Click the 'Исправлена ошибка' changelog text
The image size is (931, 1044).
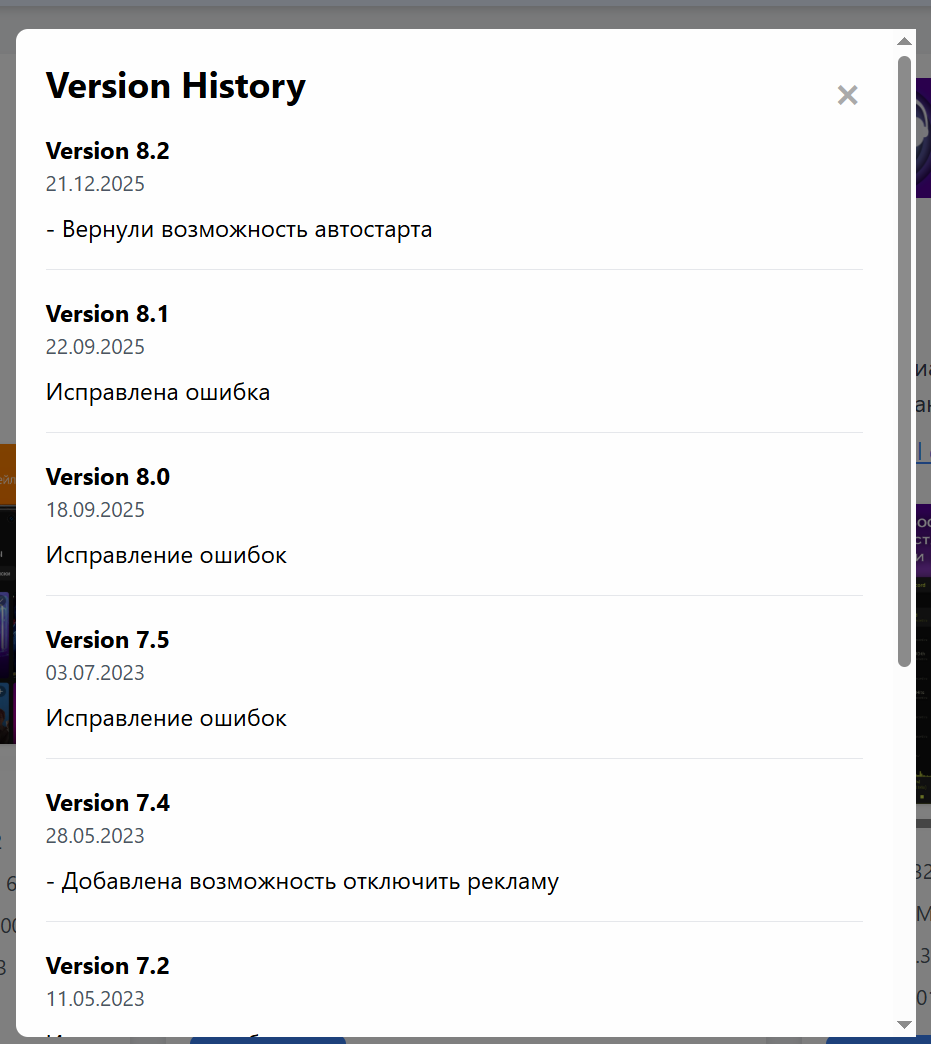[158, 392]
